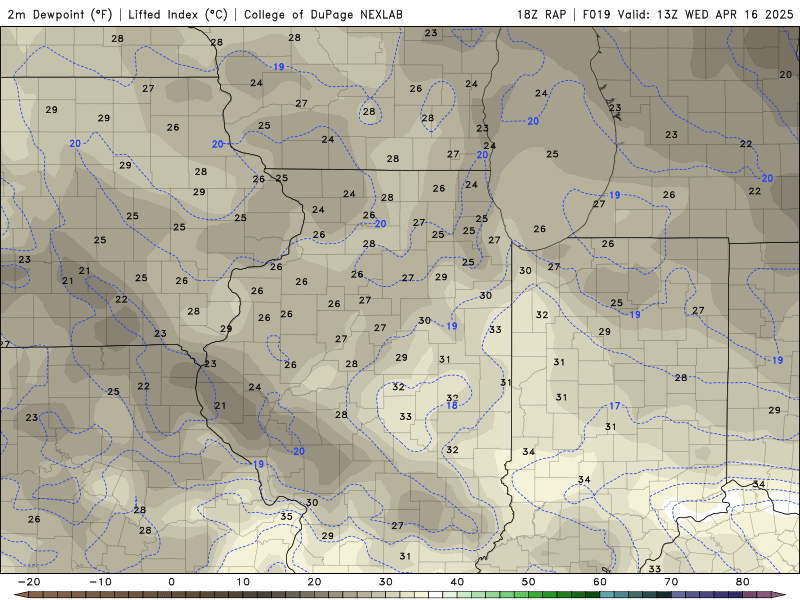The height and width of the screenshot is (600, 800).
Task: Click the 0 label on the color scale
Action: click(x=171, y=582)
